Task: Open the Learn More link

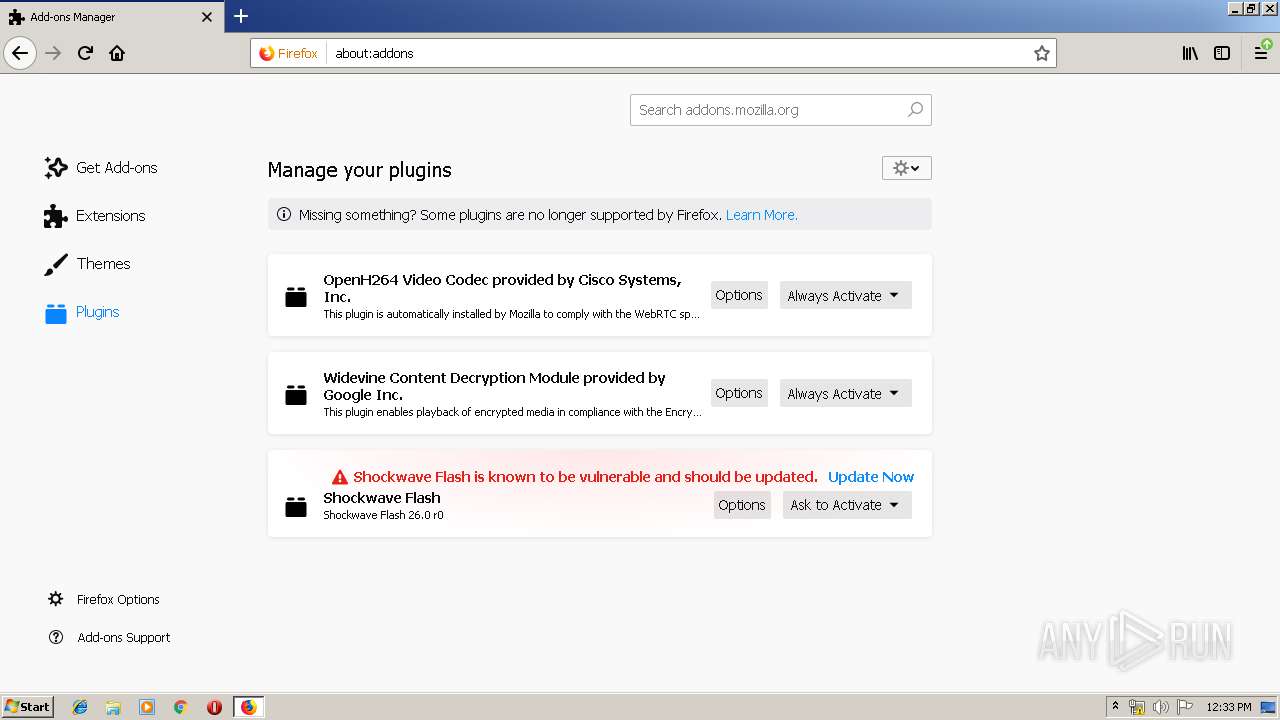Action: (761, 215)
